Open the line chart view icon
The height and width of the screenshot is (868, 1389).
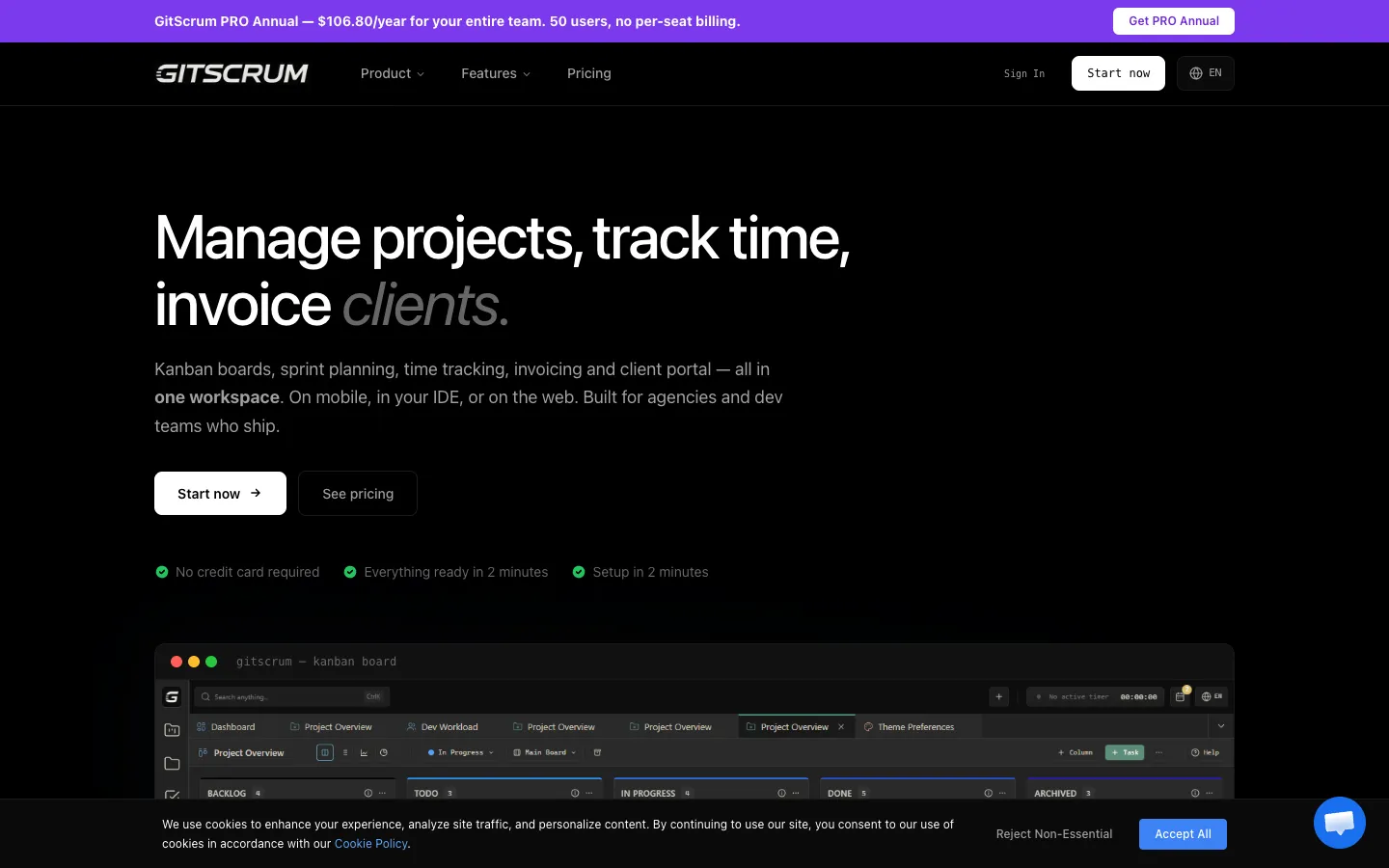[x=364, y=752]
